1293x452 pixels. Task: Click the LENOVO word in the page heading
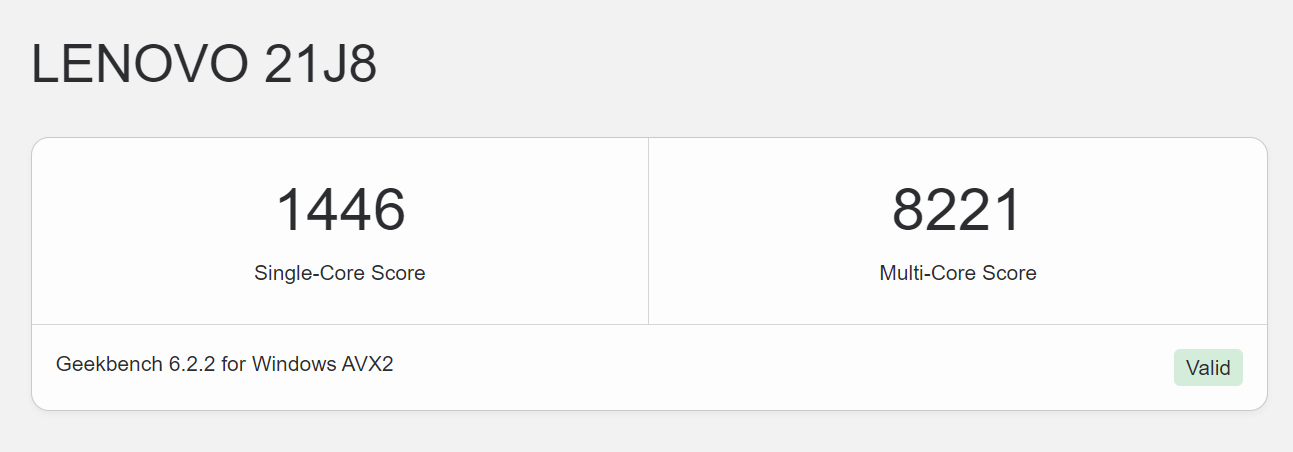click(140, 65)
